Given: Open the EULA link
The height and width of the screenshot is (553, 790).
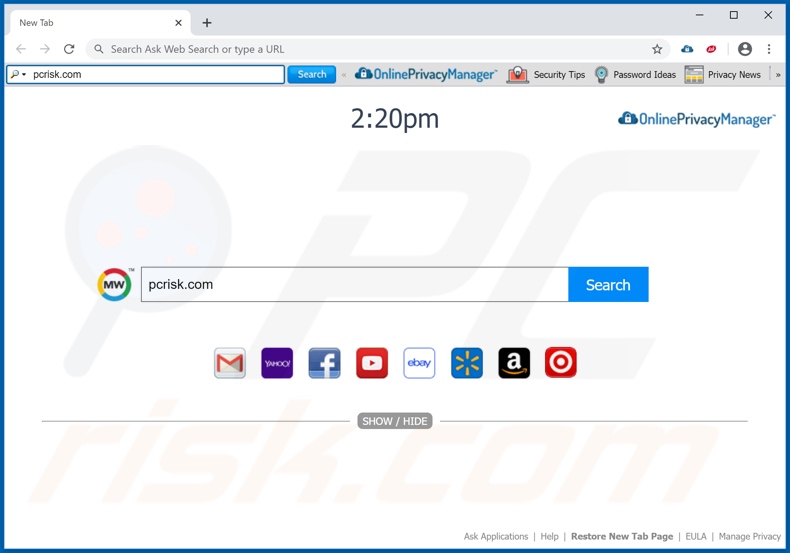Looking at the screenshot, I should point(696,536).
